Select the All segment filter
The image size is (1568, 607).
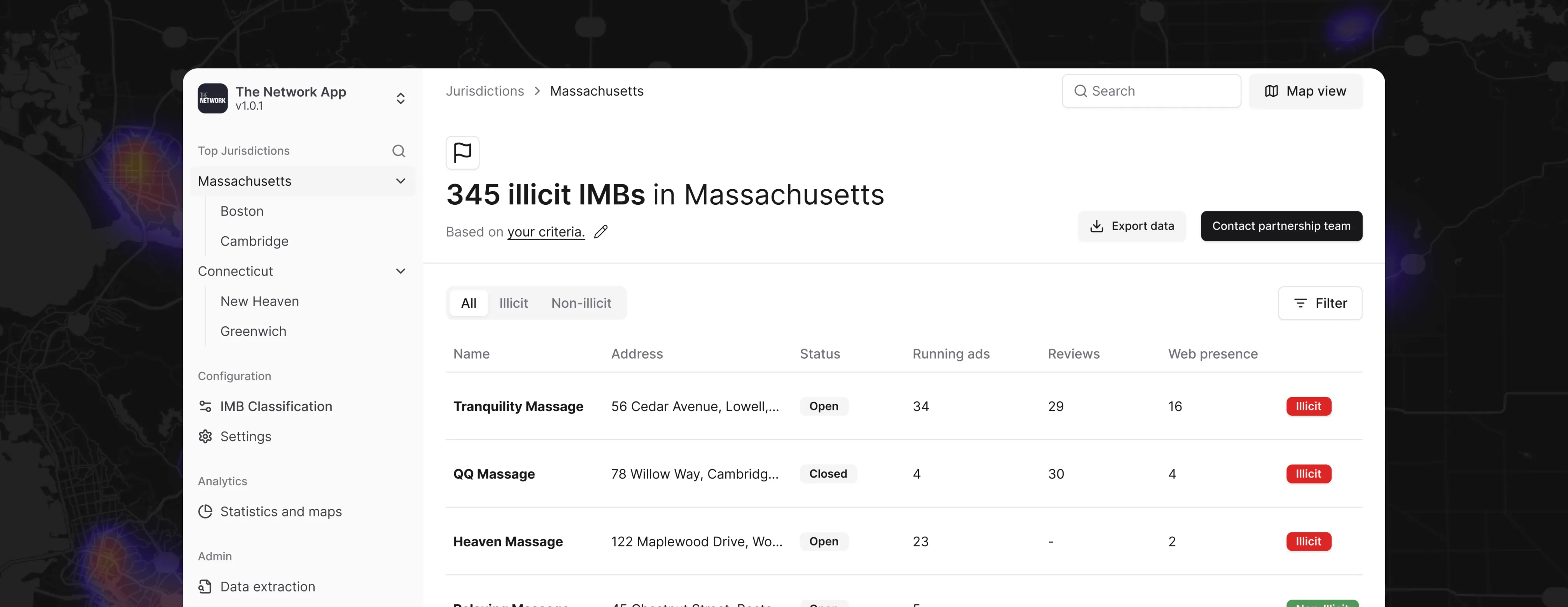coord(468,303)
